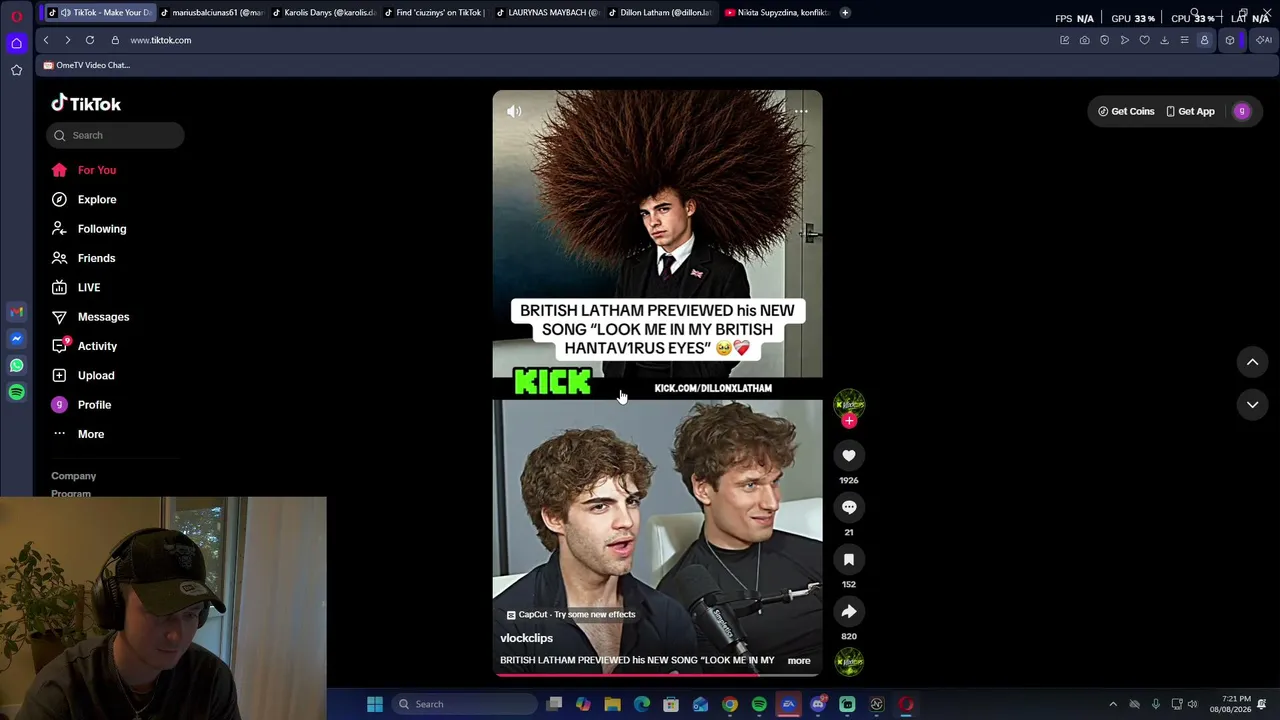The width and height of the screenshot is (1280, 720).
Task: Open Spotify in the Opera sidebar
Action: pos(16,393)
